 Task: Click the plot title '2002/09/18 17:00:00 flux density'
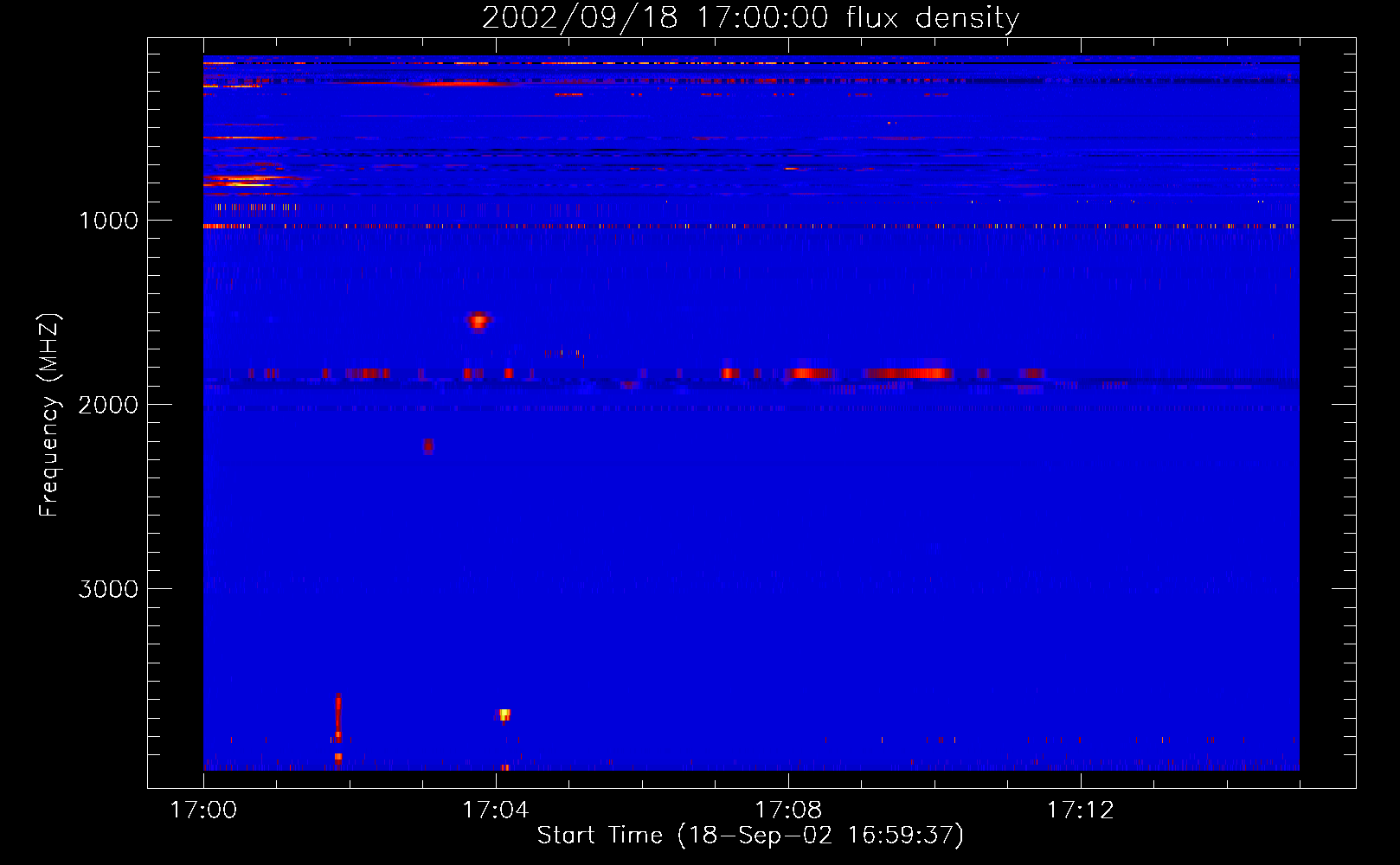[x=750, y=17]
